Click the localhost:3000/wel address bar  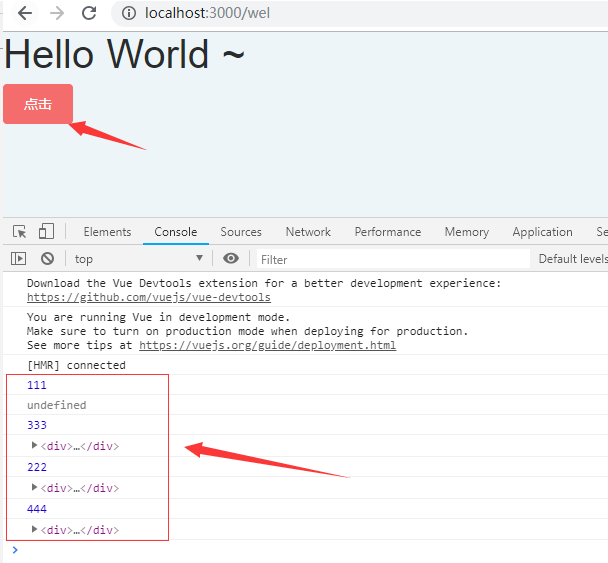point(359,13)
